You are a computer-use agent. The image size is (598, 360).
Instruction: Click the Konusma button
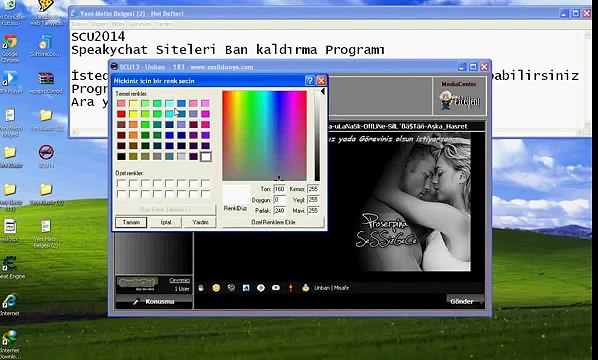click(x=154, y=301)
